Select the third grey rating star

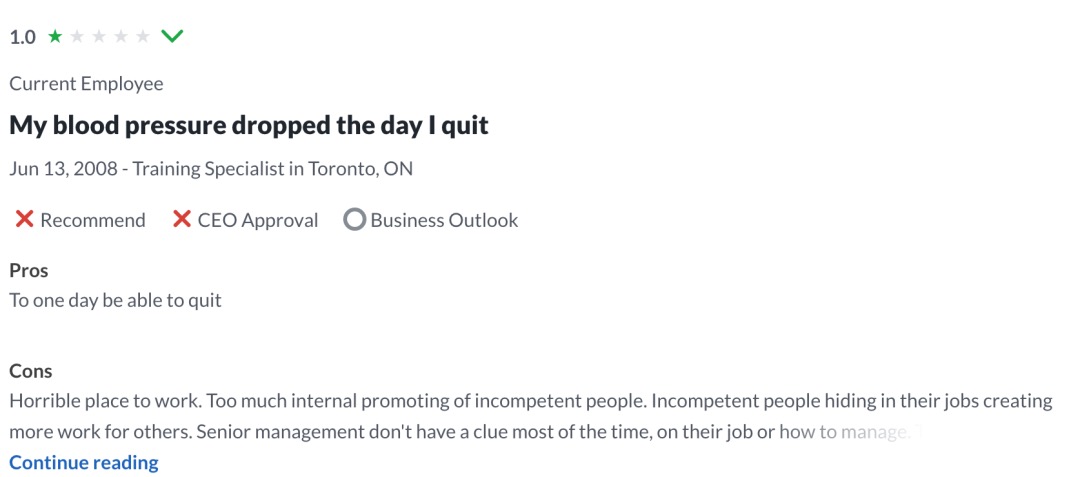99,36
